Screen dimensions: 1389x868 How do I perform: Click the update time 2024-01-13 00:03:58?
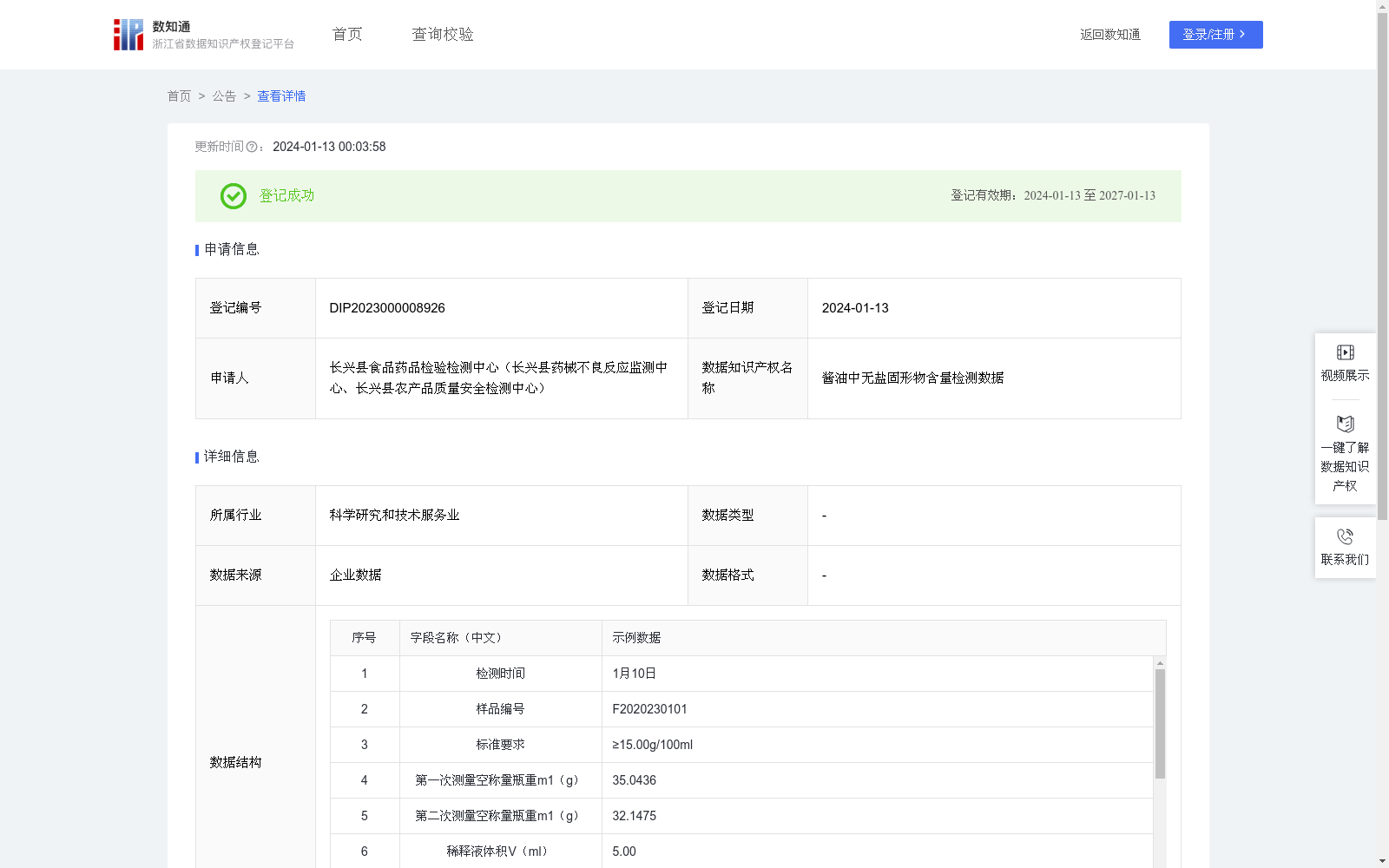[x=329, y=147]
